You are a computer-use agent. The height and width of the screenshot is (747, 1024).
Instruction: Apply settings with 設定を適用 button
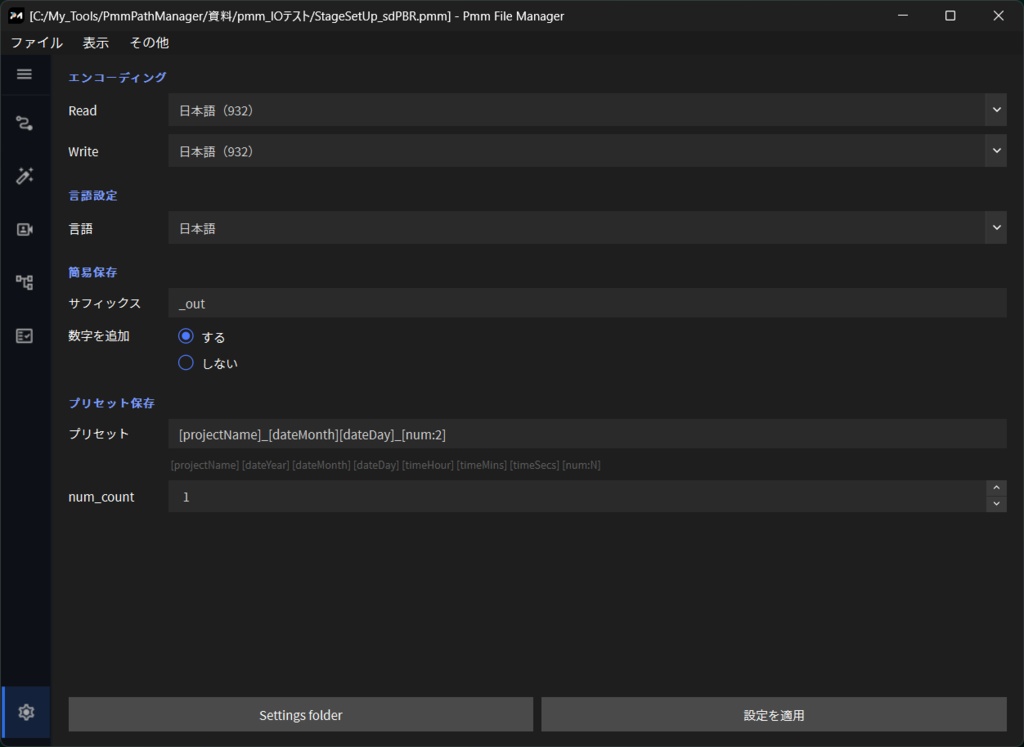pos(773,714)
